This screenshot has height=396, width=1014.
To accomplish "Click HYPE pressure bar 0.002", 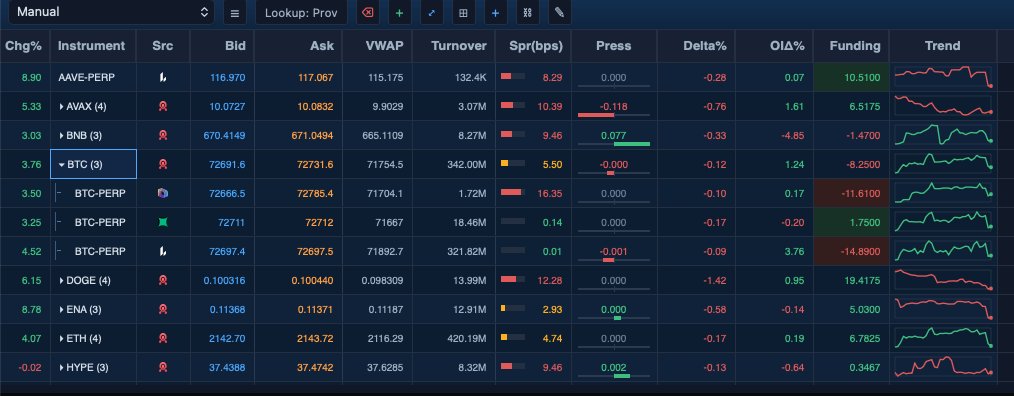I will (613, 376).
